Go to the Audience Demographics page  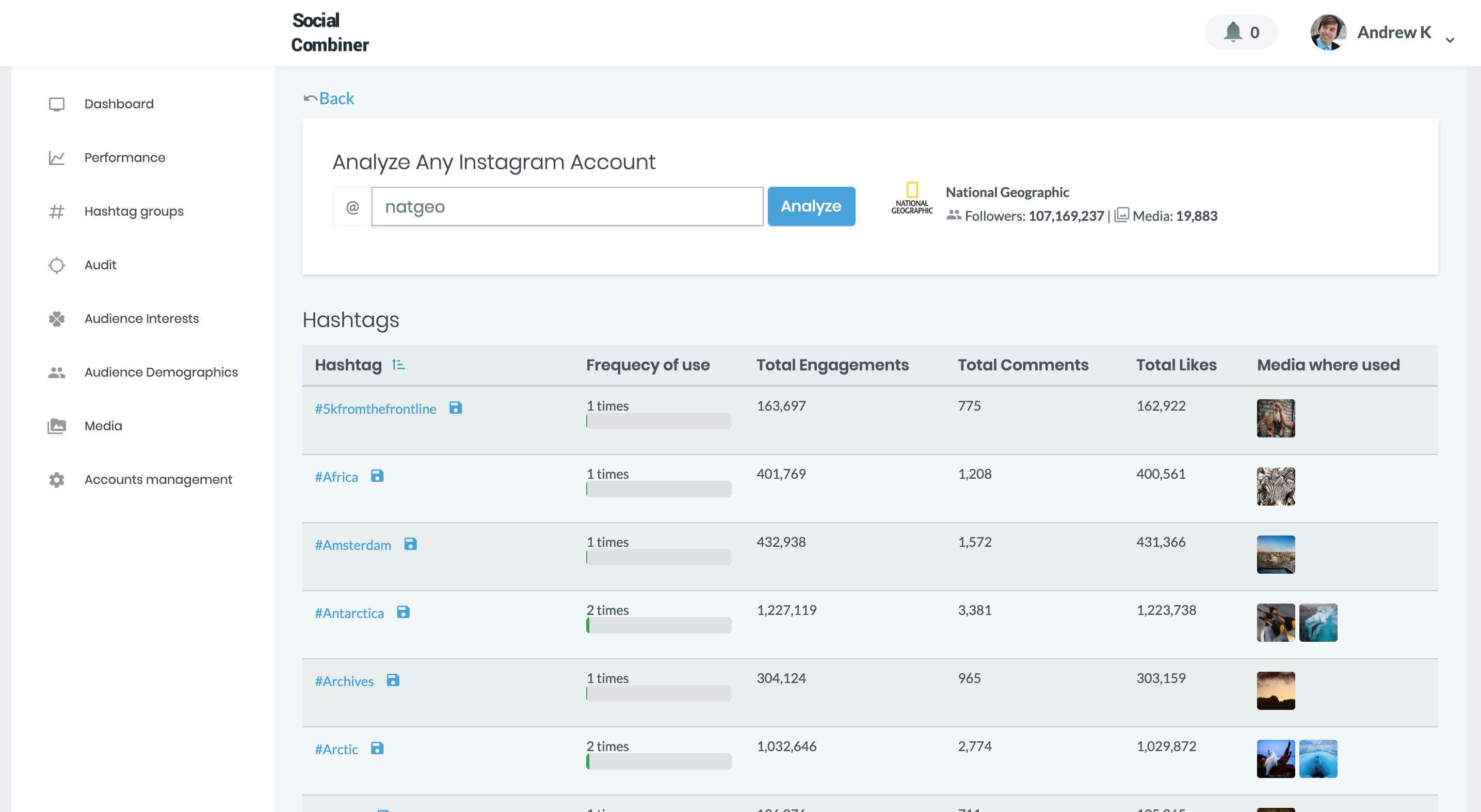pos(160,372)
